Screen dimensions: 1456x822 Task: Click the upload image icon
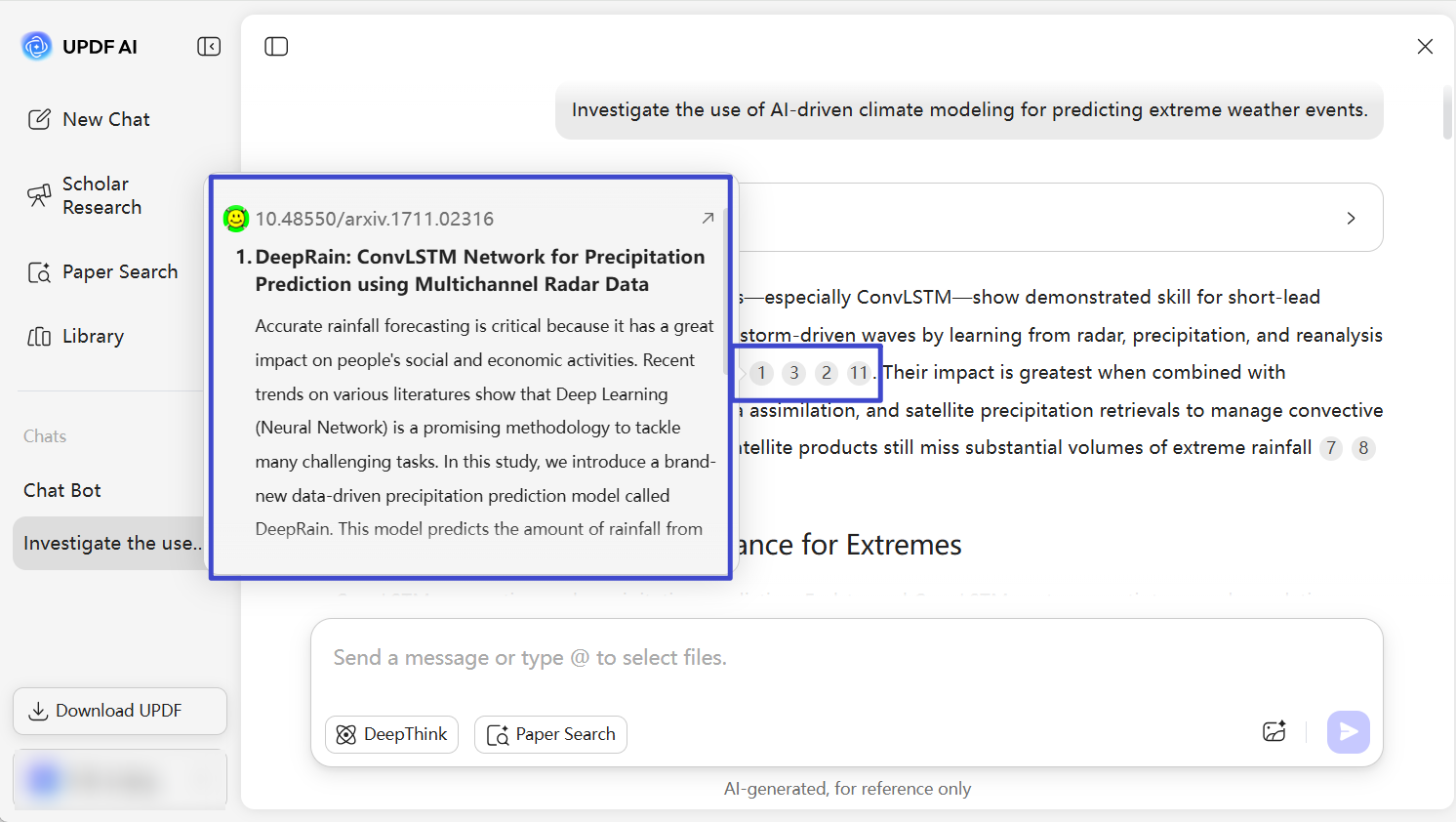tap(1274, 731)
